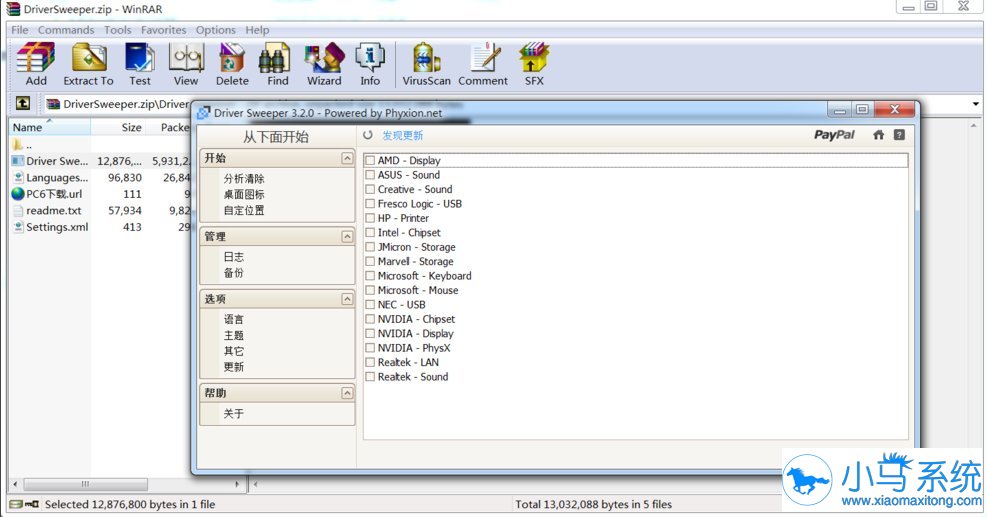Click the Size column header
987x517 pixels.
(120, 127)
